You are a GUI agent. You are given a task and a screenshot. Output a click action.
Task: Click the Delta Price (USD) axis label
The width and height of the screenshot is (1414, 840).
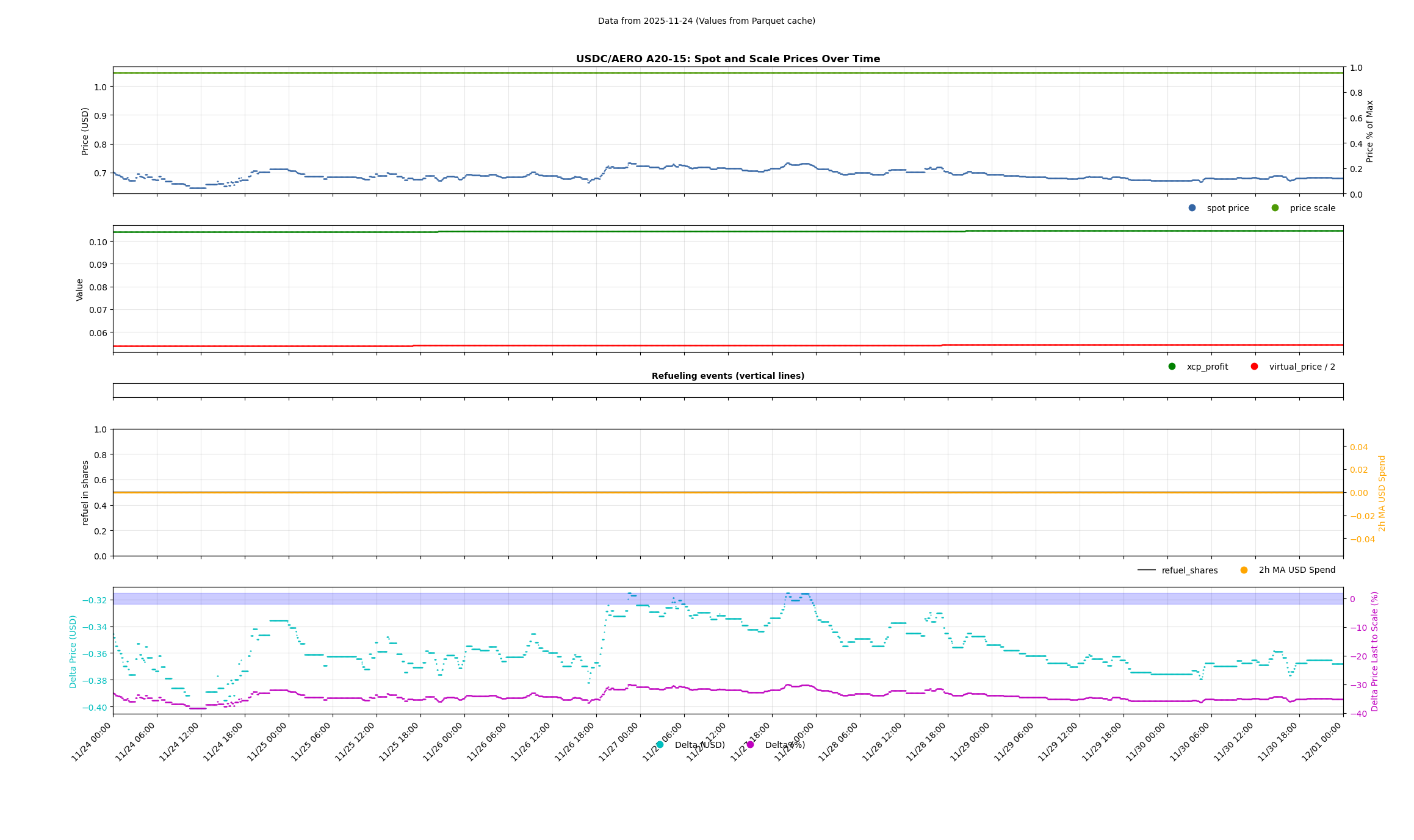(73, 652)
